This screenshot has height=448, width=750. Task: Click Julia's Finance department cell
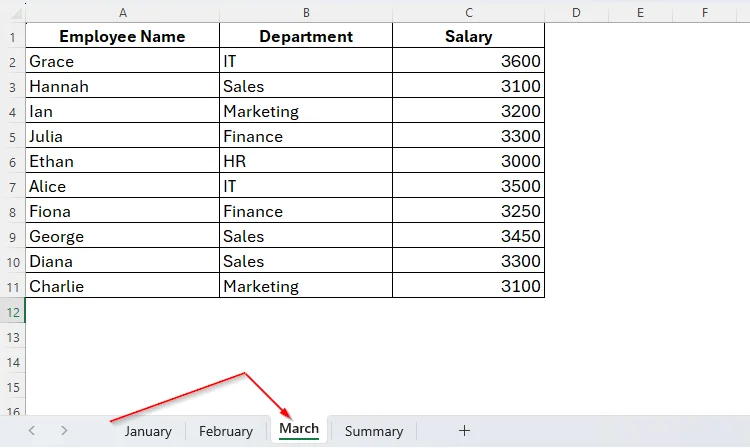click(306, 136)
